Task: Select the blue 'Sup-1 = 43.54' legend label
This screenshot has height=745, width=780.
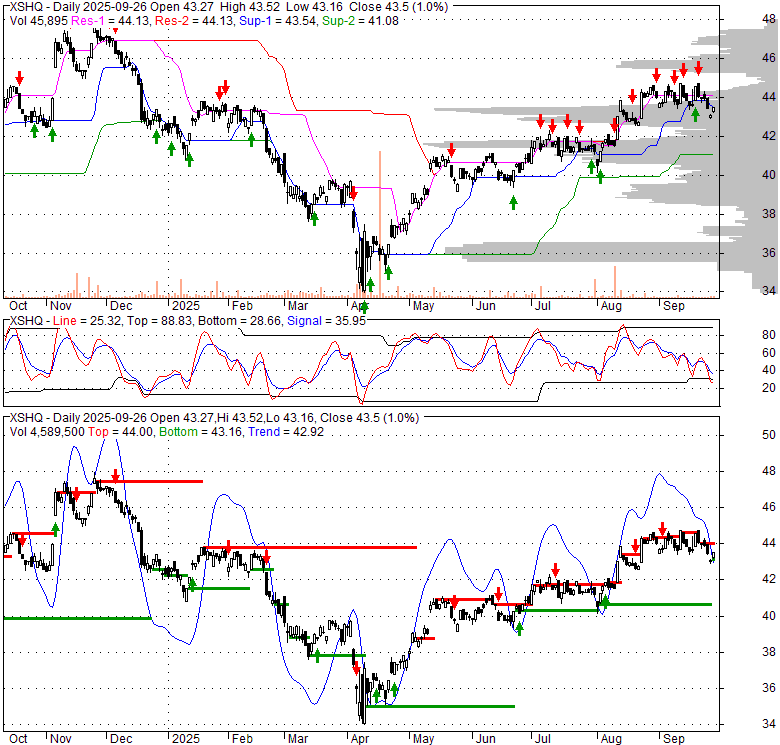Action: (x=278, y=21)
